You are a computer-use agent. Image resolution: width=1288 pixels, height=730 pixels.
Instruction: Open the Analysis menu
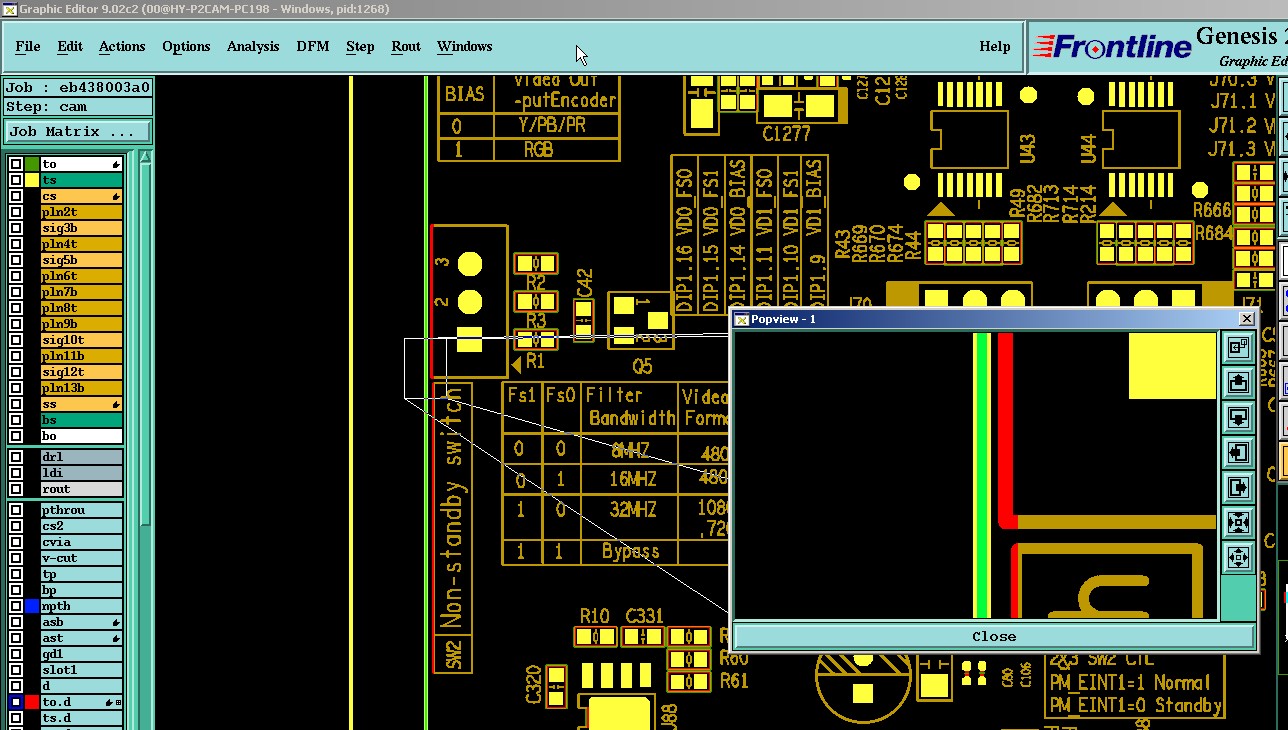(x=253, y=46)
